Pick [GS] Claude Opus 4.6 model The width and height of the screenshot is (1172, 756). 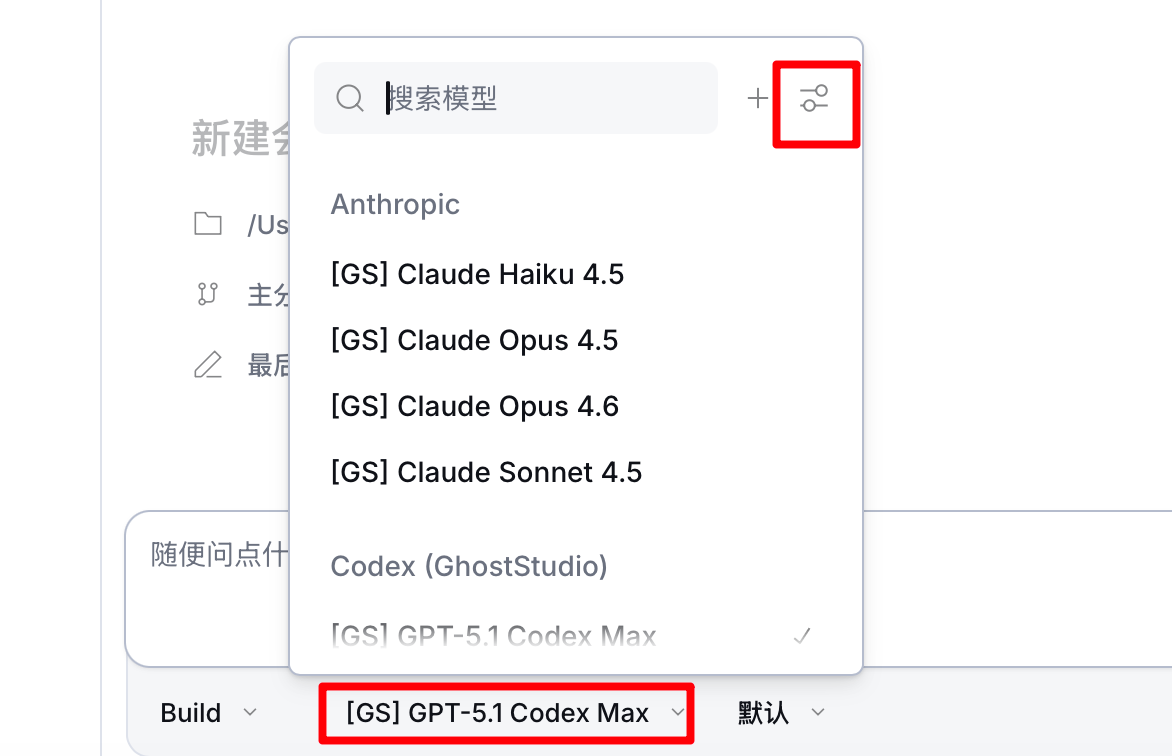click(474, 406)
